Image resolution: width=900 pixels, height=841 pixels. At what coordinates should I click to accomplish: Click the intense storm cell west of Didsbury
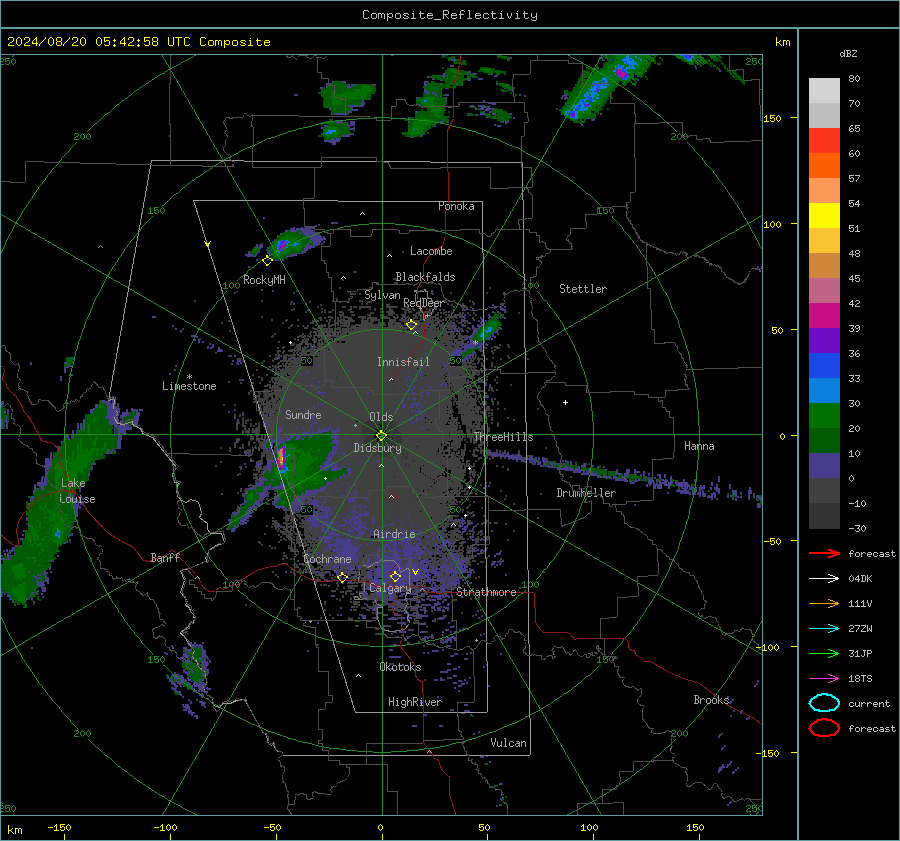coord(282,459)
